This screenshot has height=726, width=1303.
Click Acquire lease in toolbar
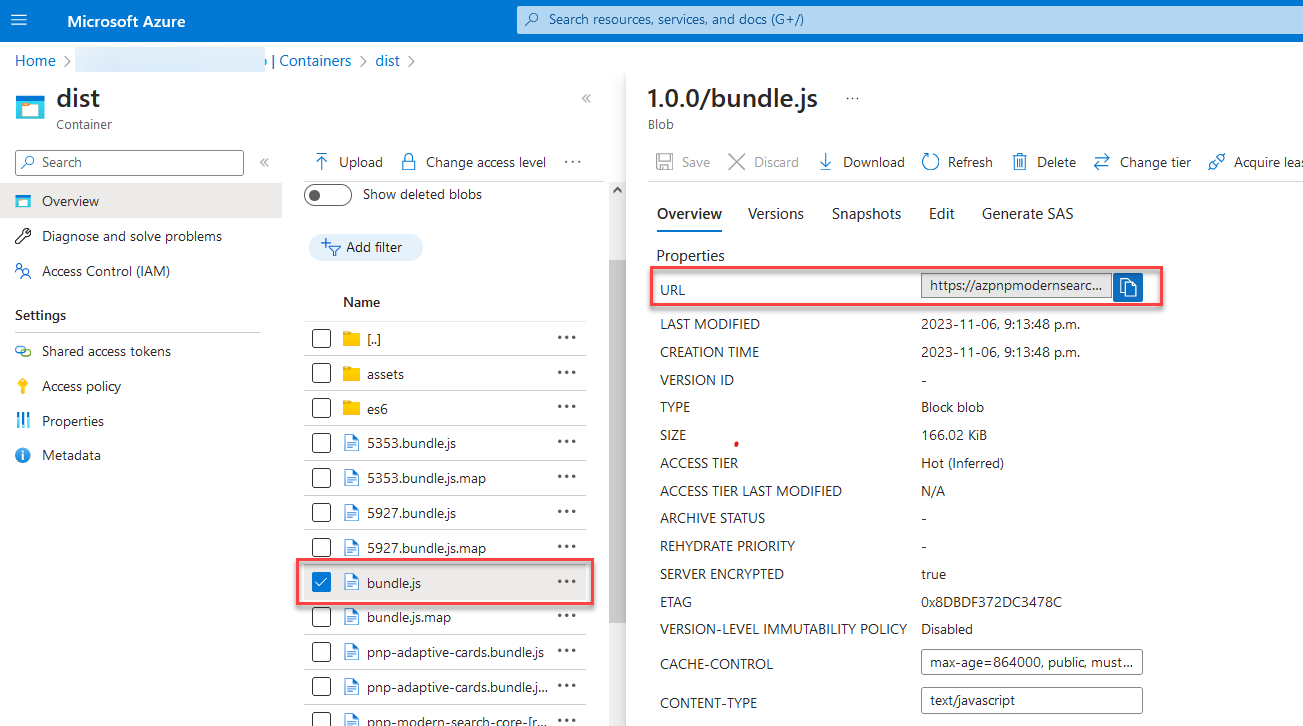pyautogui.click(x=1256, y=162)
